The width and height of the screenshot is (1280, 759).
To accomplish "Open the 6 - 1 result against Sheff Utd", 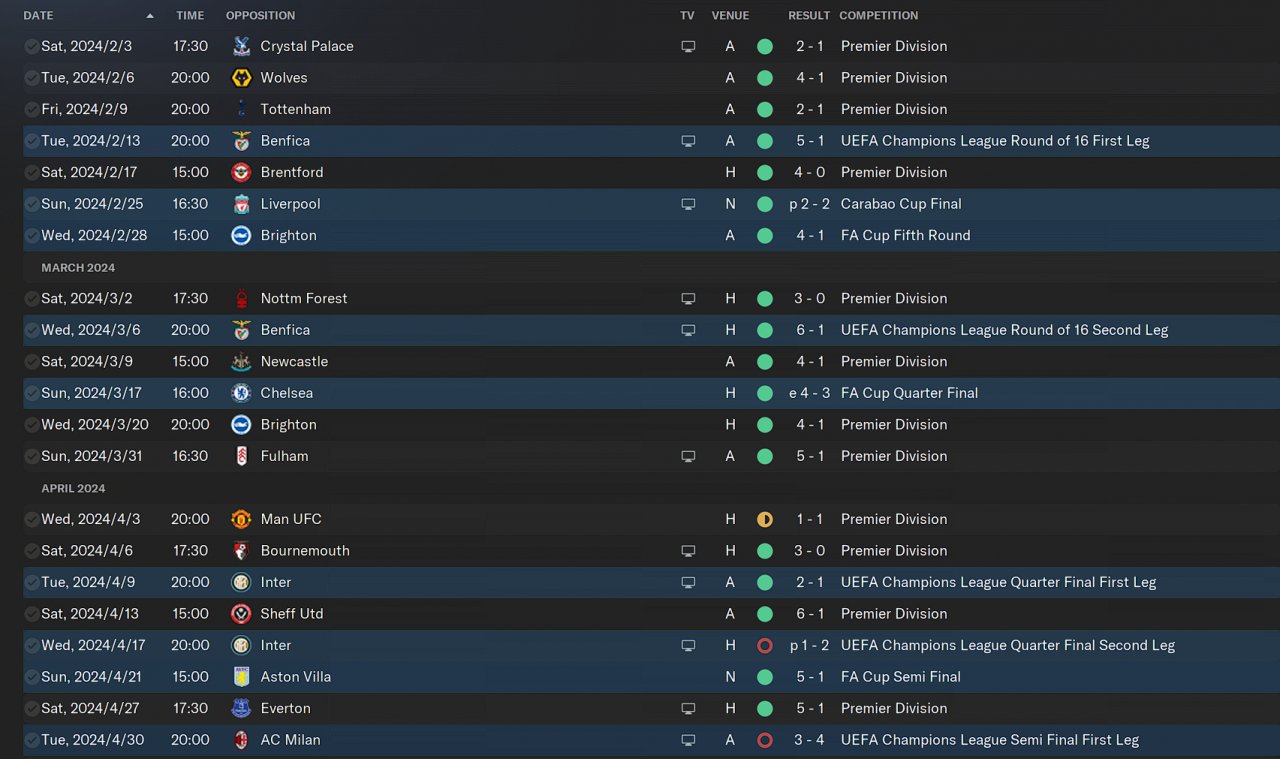I will click(810, 614).
